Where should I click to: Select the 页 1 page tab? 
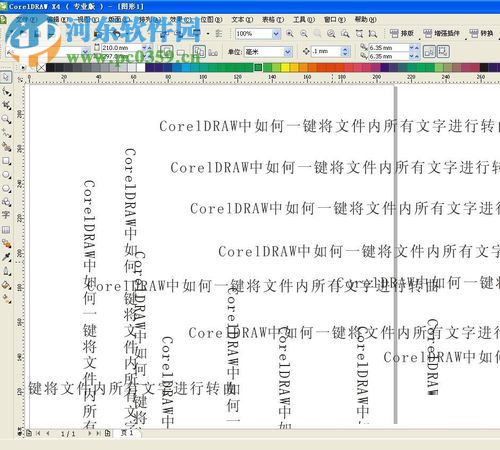point(127,433)
